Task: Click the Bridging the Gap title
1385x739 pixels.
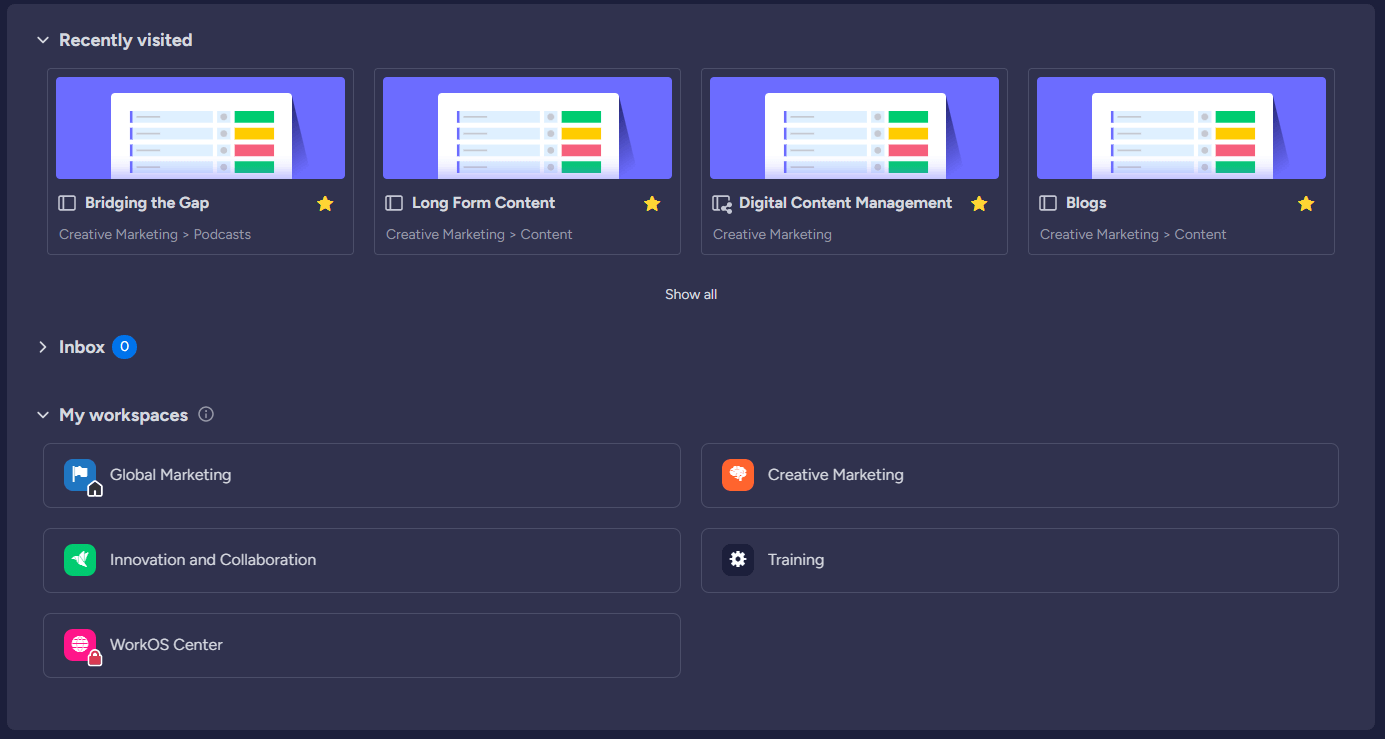Action: click(147, 203)
